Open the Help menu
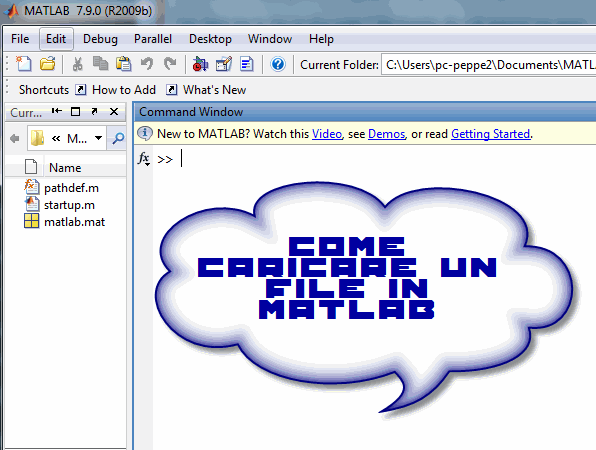Viewport: 596px width, 450px height. (x=321, y=39)
